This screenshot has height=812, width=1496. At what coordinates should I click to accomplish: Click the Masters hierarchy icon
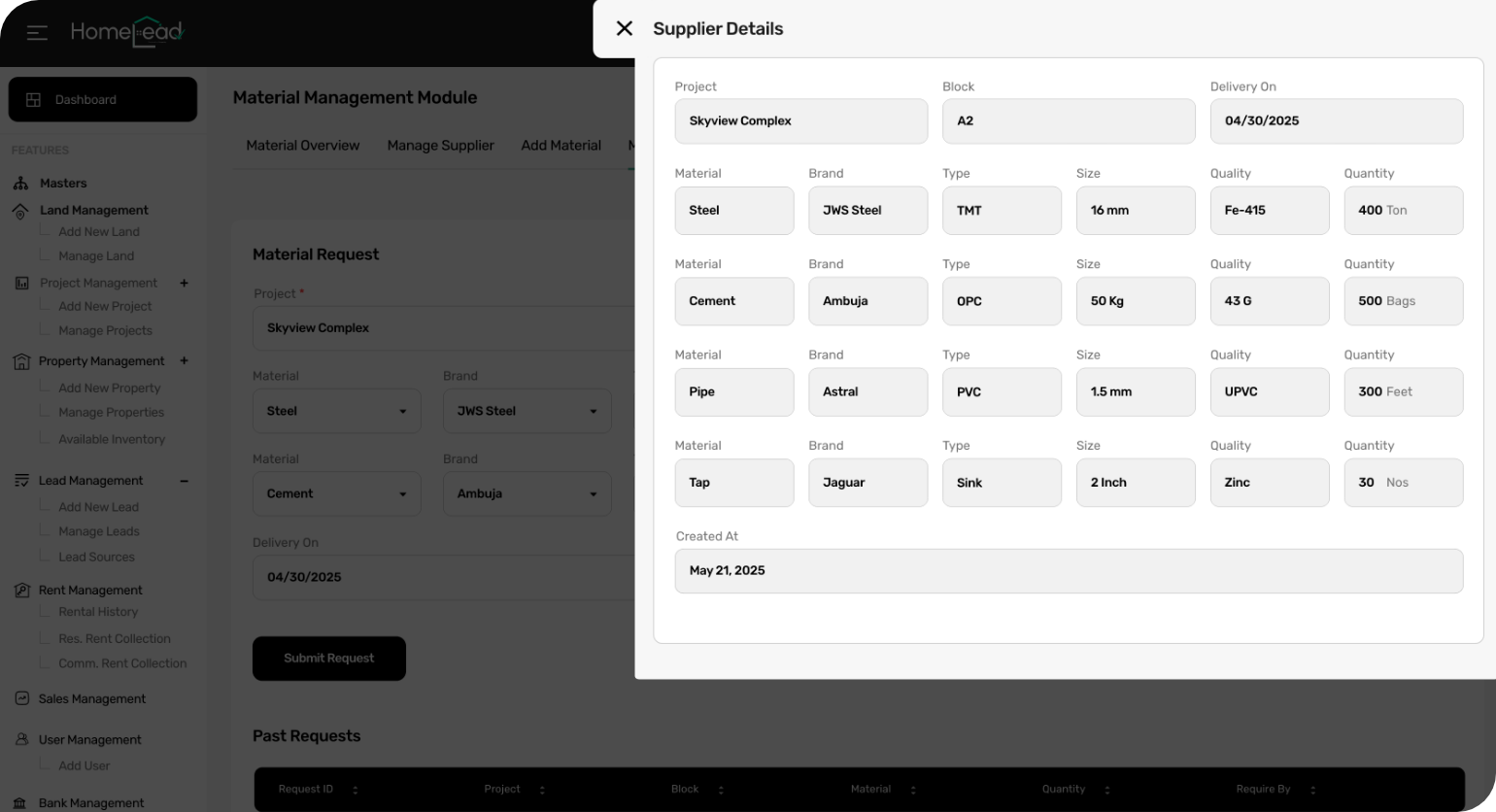[x=20, y=183]
